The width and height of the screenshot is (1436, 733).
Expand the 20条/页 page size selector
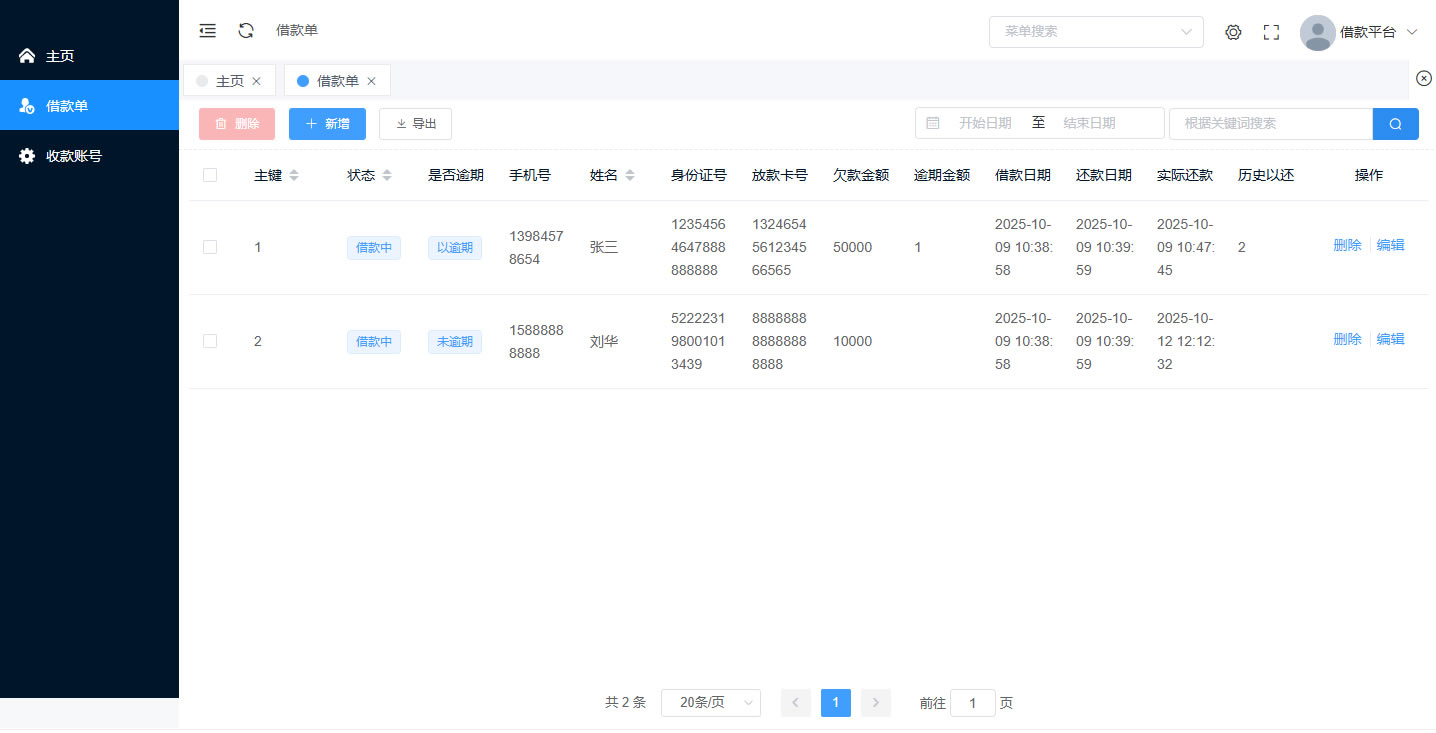click(710, 703)
